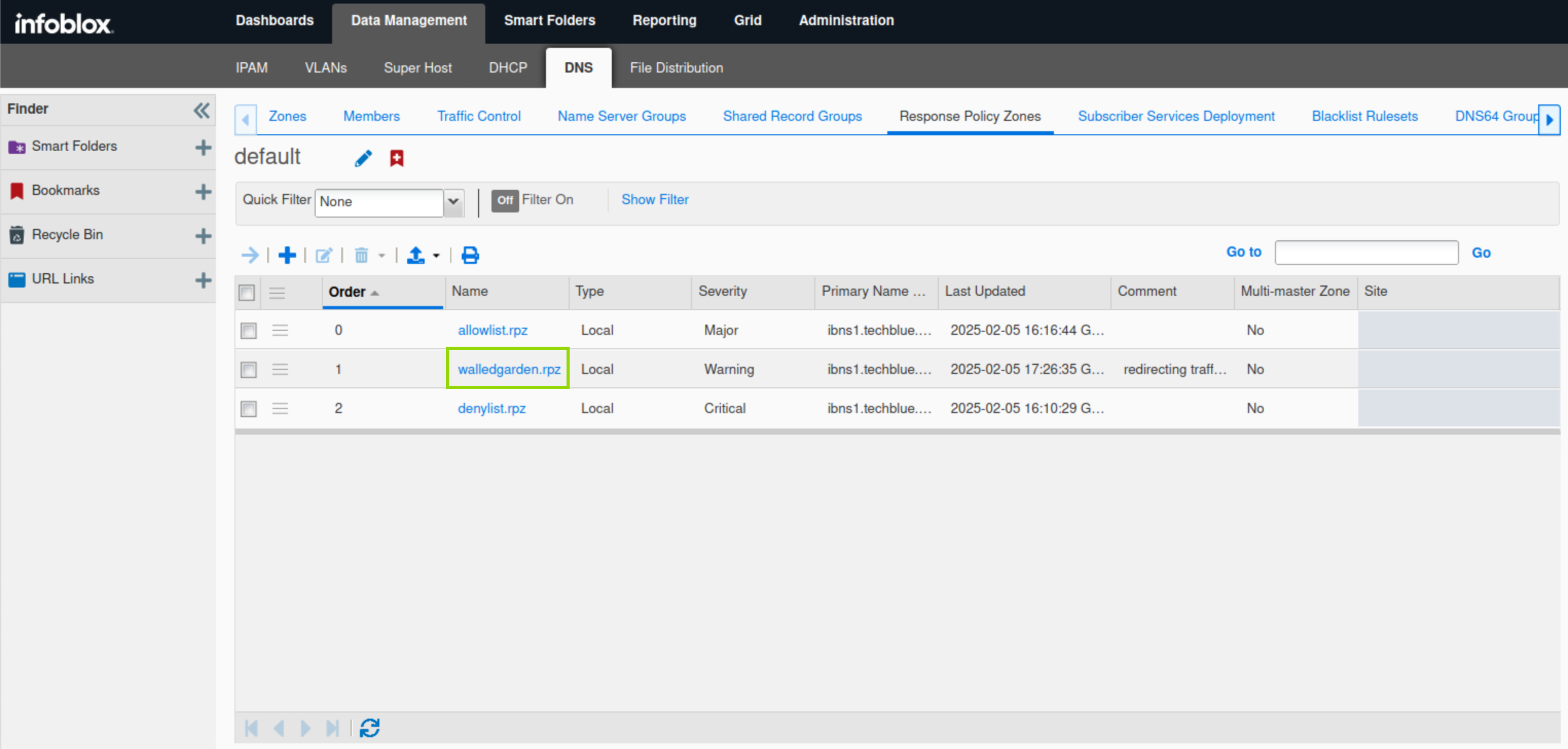This screenshot has height=749, width=1568.
Task: Click the Show Filter link
Action: (x=654, y=200)
